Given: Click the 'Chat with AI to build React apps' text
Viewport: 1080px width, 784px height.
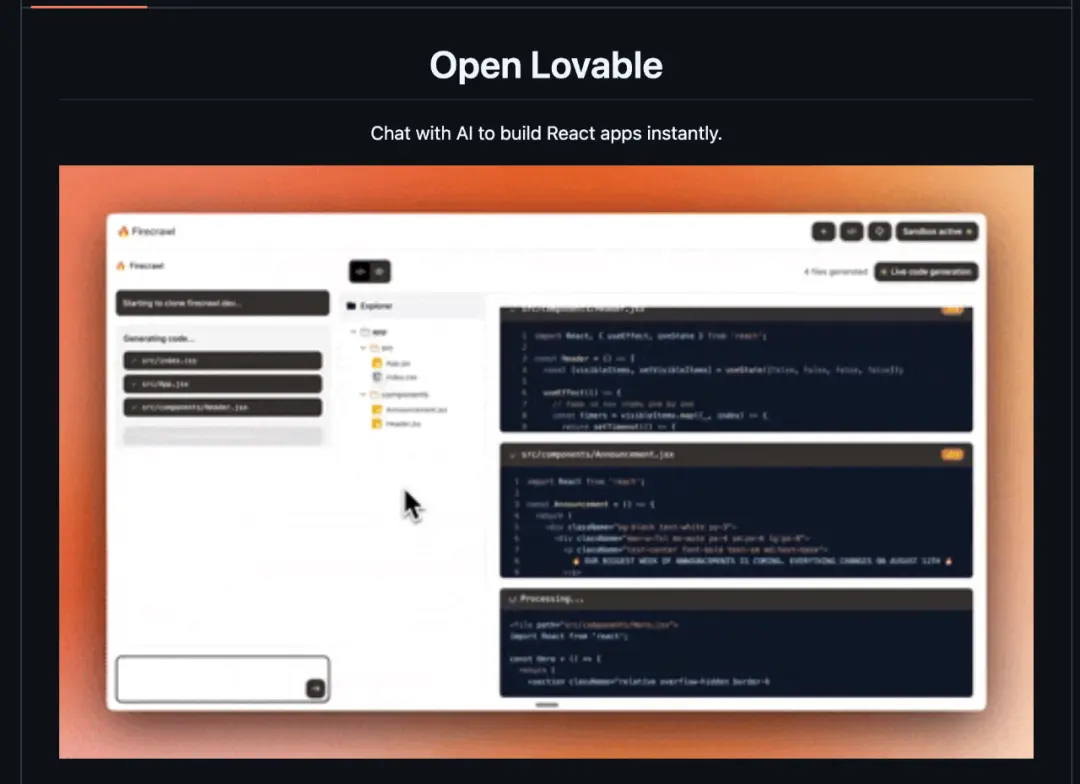Looking at the screenshot, I should pyautogui.click(x=546, y=134).
